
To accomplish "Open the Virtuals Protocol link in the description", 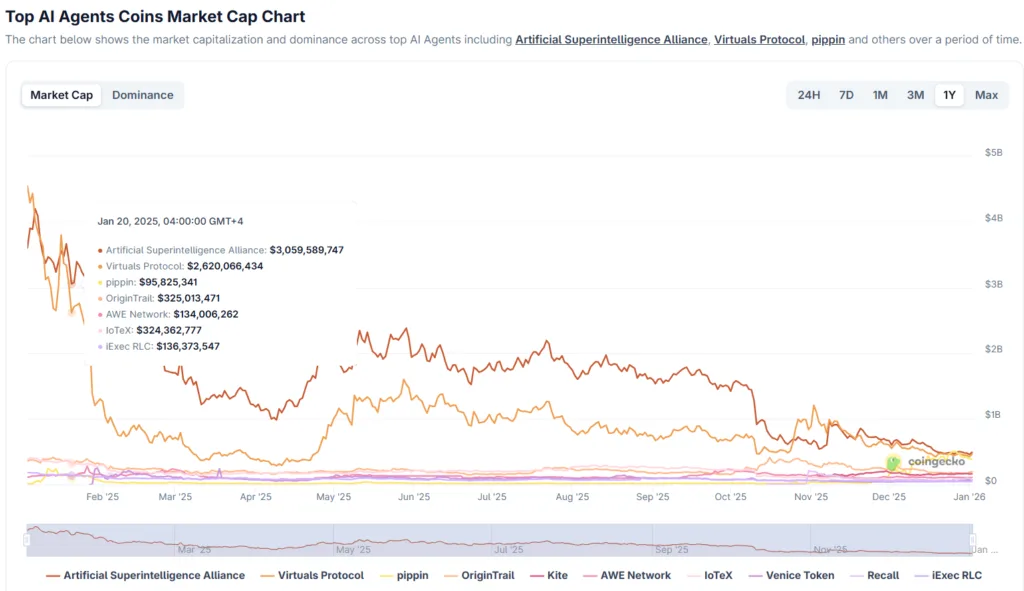I will pos(760,40).
